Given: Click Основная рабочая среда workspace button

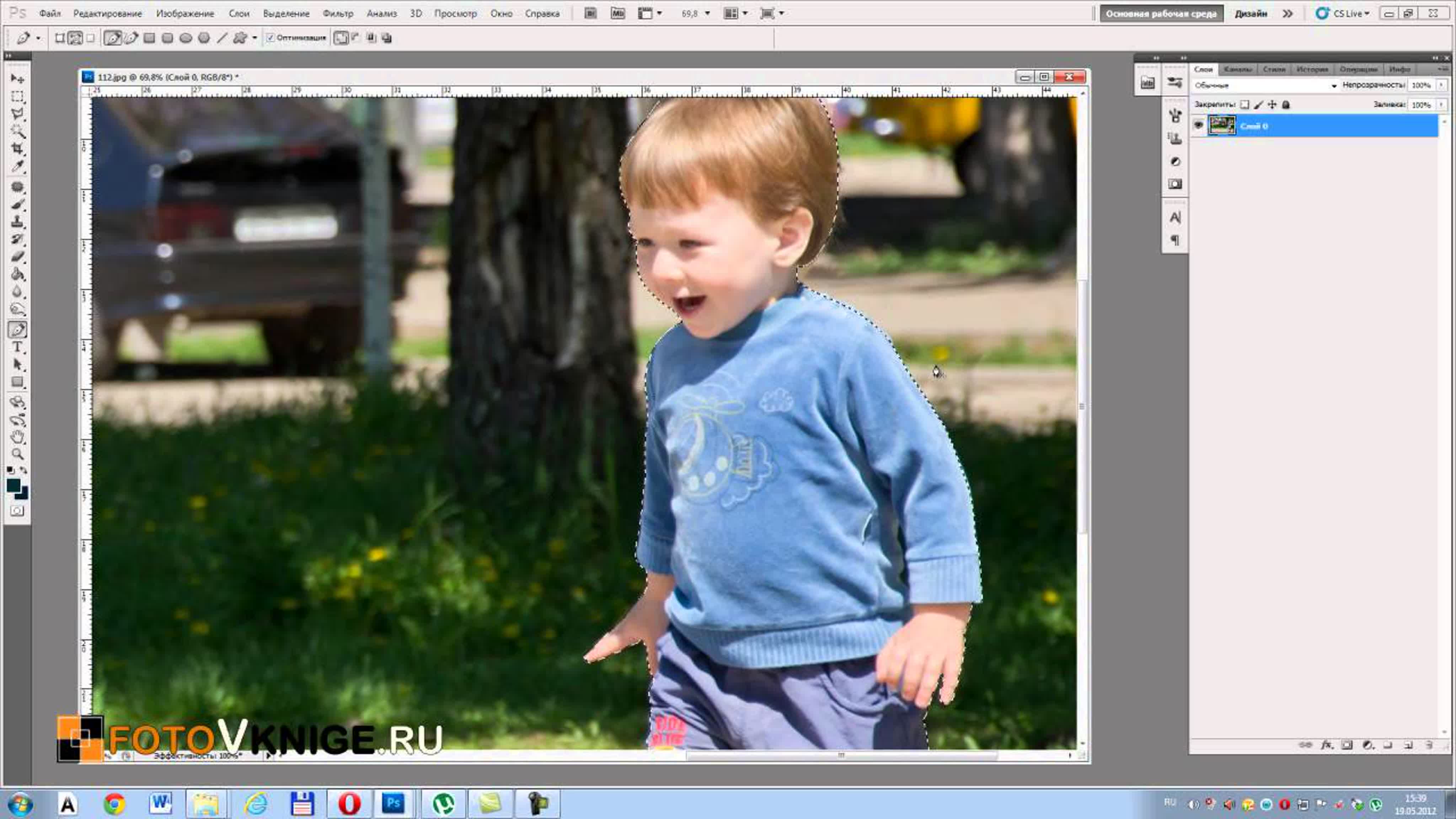Looking at the screenshot, I should tap(1161, 14).
